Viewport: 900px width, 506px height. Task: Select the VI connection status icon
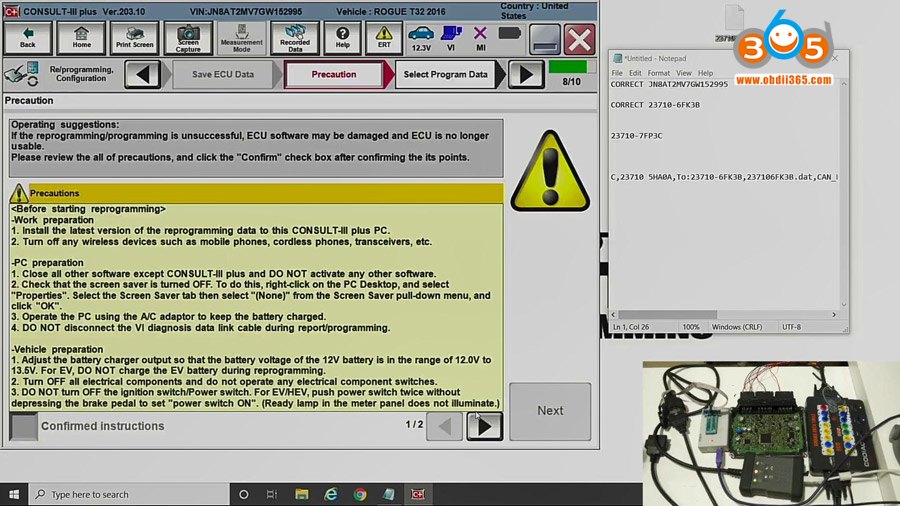point(451,38)
